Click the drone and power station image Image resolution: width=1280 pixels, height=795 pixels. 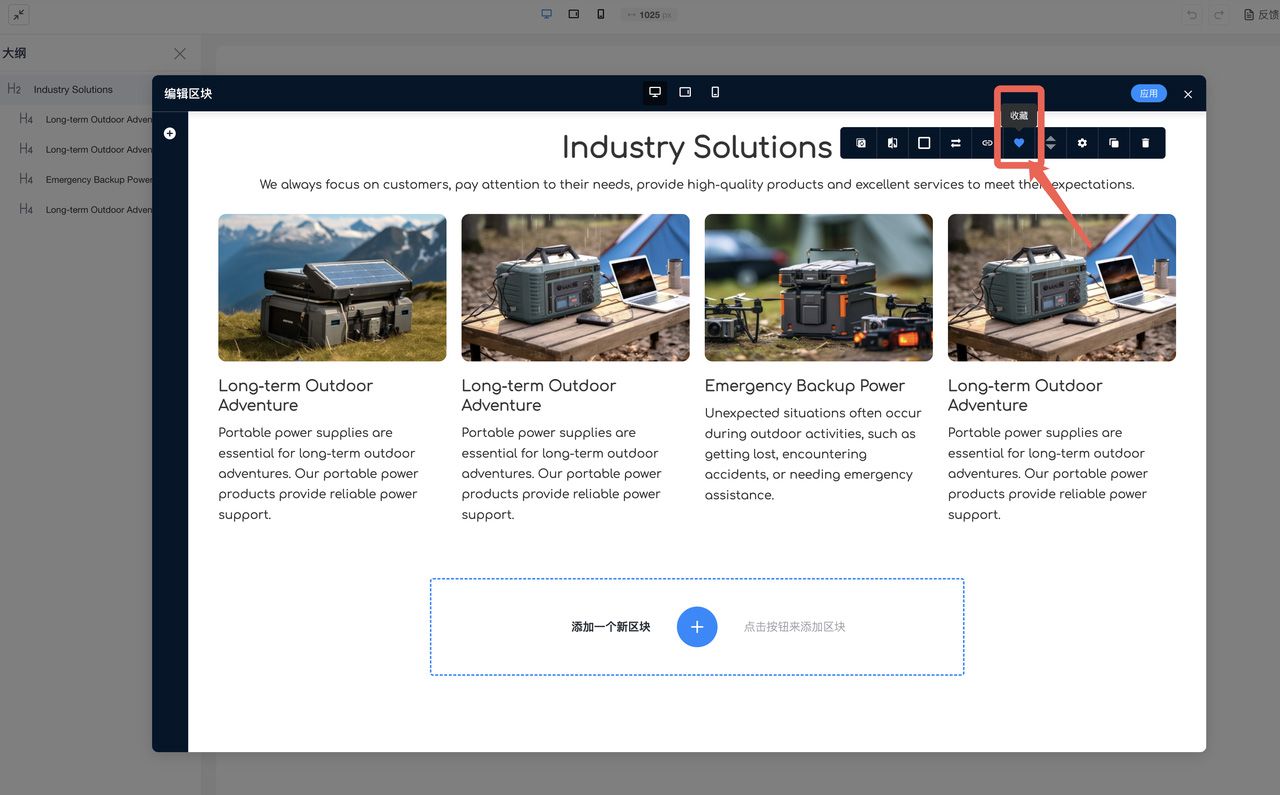819,288
